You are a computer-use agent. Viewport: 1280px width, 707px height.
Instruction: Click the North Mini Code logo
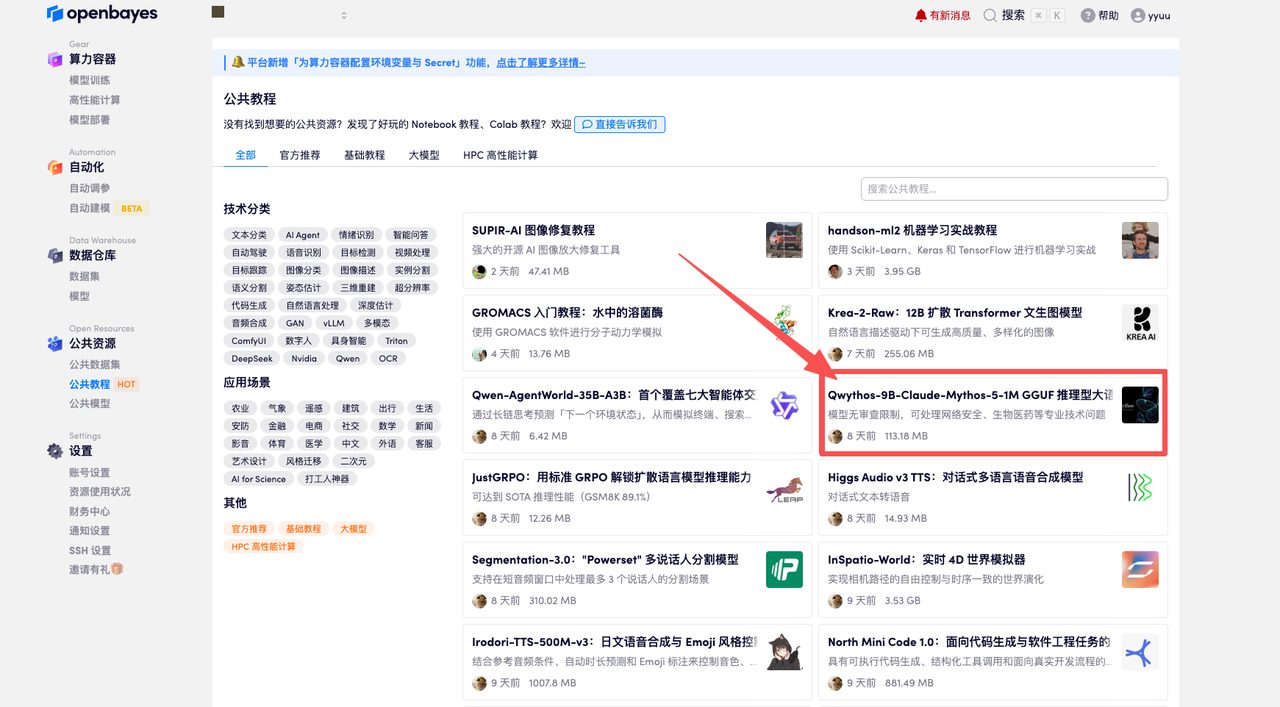[x=1140, y=653]
